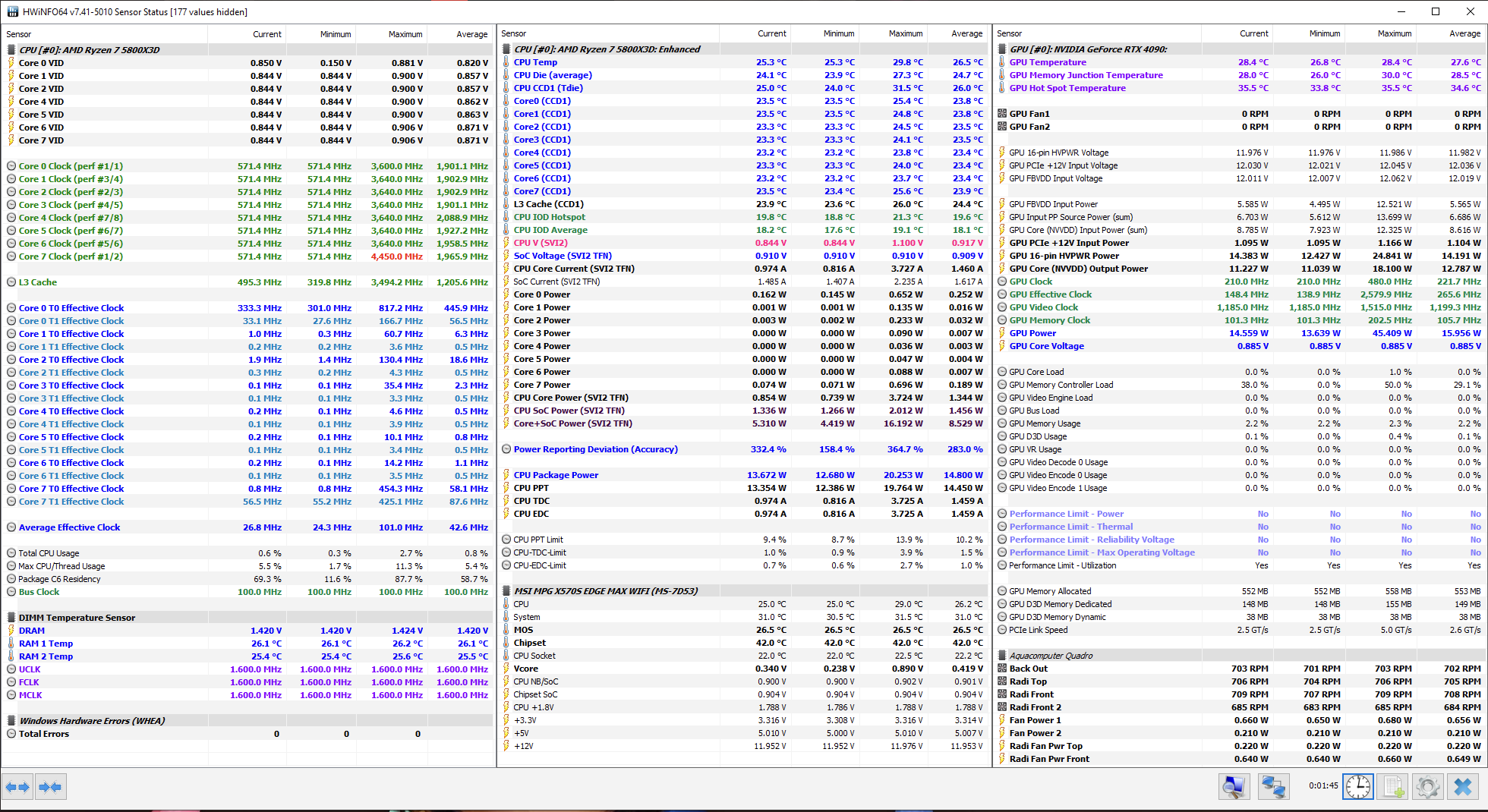Click the thermometer icon for CPU Temp
Image resolution: width=1488 pixels, height=812 pixels.
click(506, 62)
